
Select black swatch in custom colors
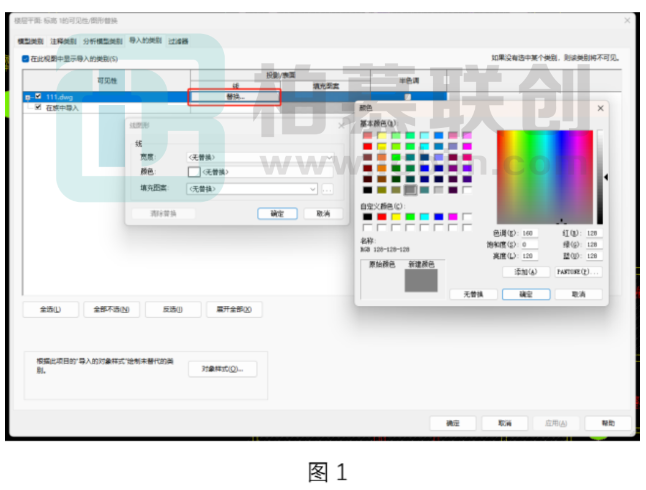[367, 217]
